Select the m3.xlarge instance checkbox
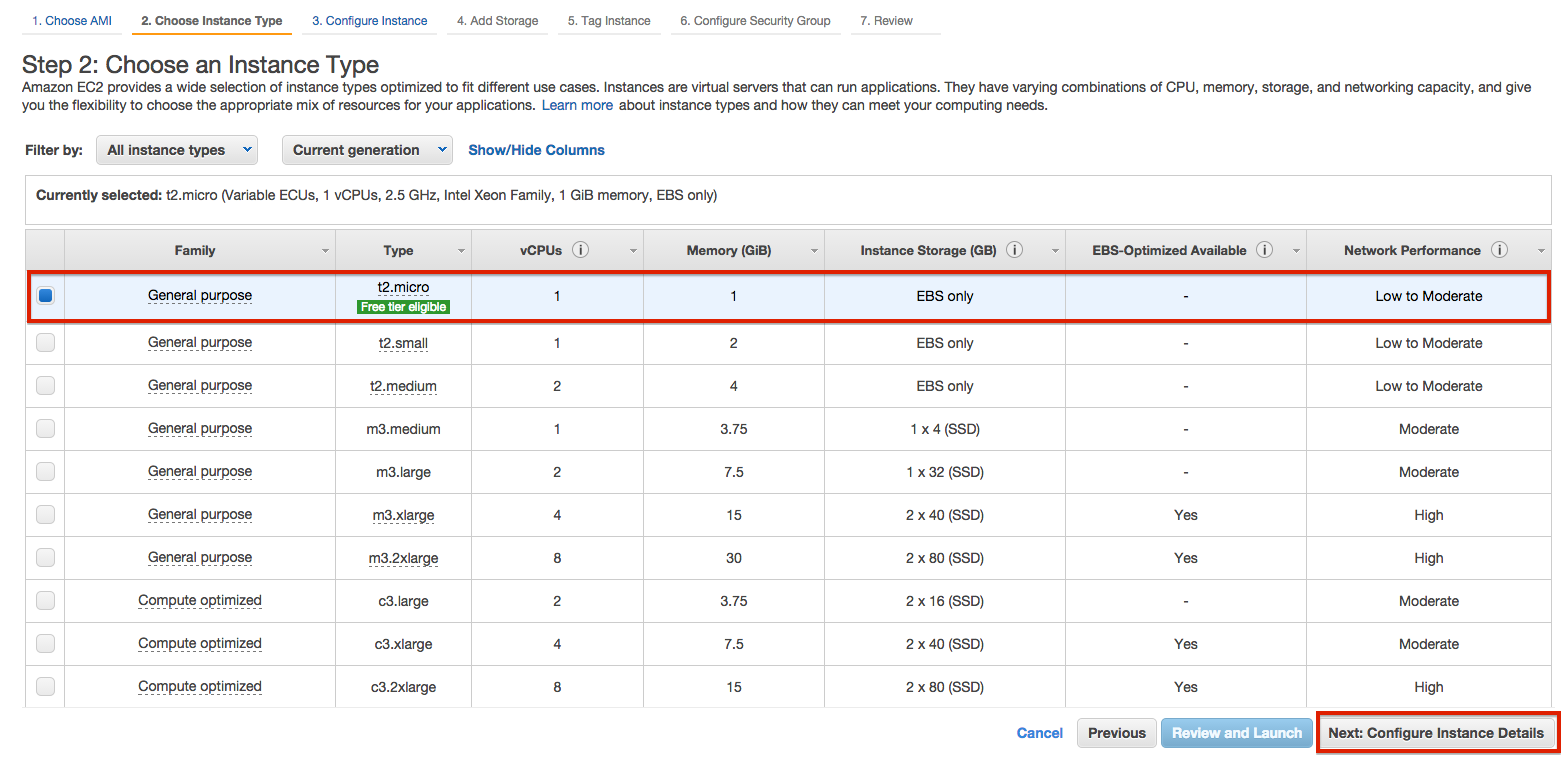This screenshot has width=1564, height=761. point(45,515)
